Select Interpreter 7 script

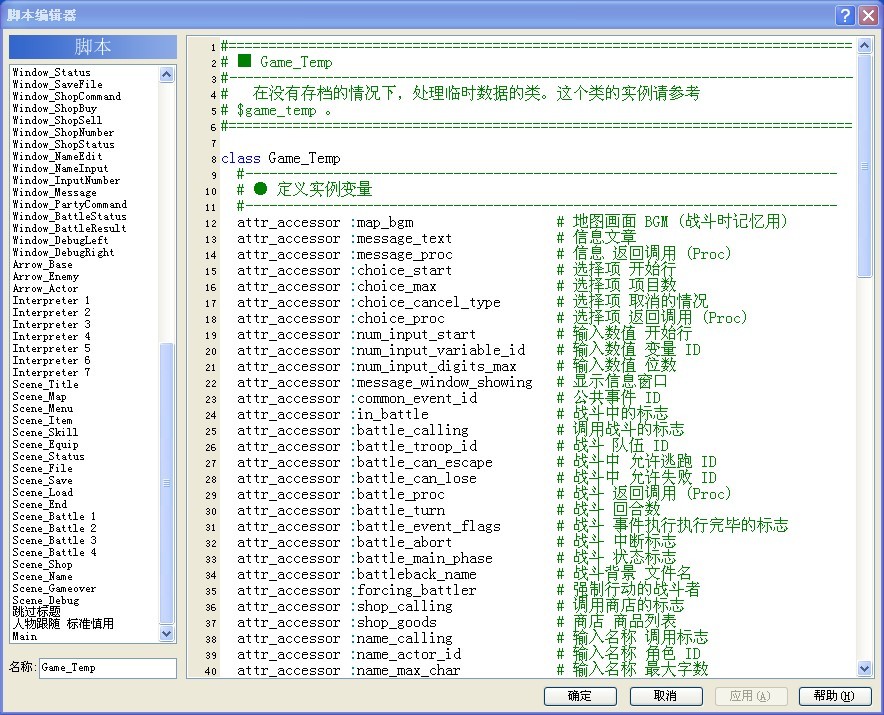pyautogui.click(x=51, y=372)
